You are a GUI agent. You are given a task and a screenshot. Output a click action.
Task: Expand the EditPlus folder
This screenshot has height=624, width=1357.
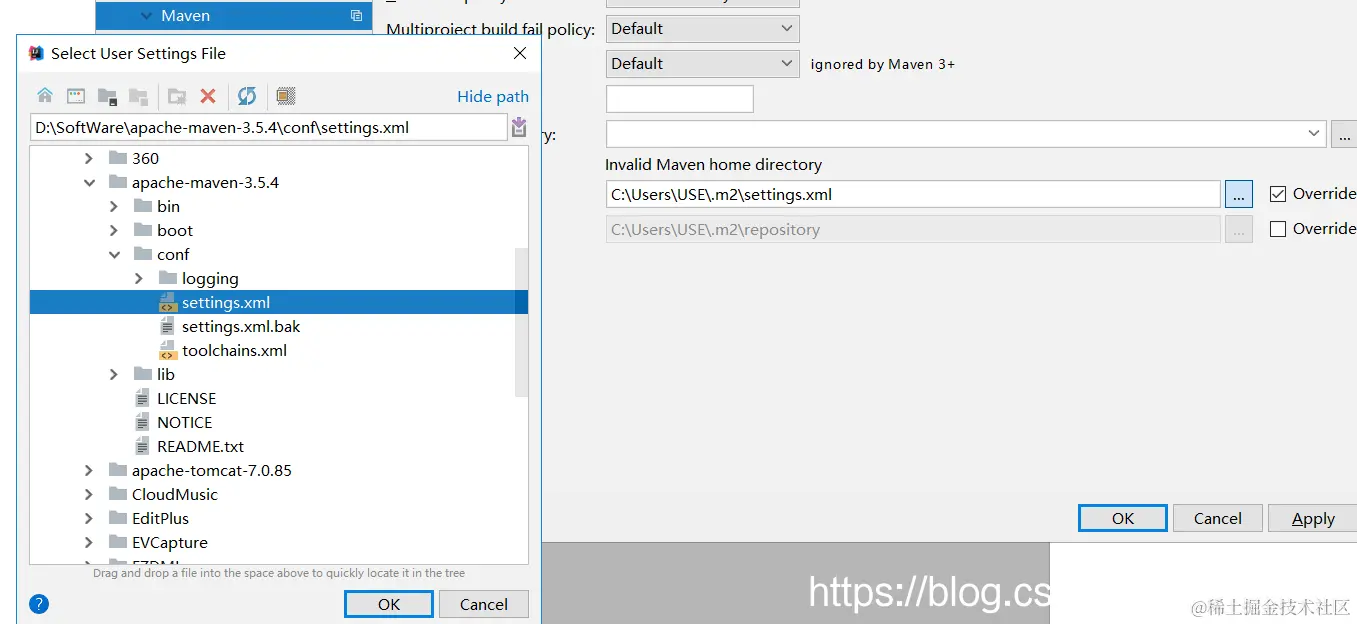point(89,518)
